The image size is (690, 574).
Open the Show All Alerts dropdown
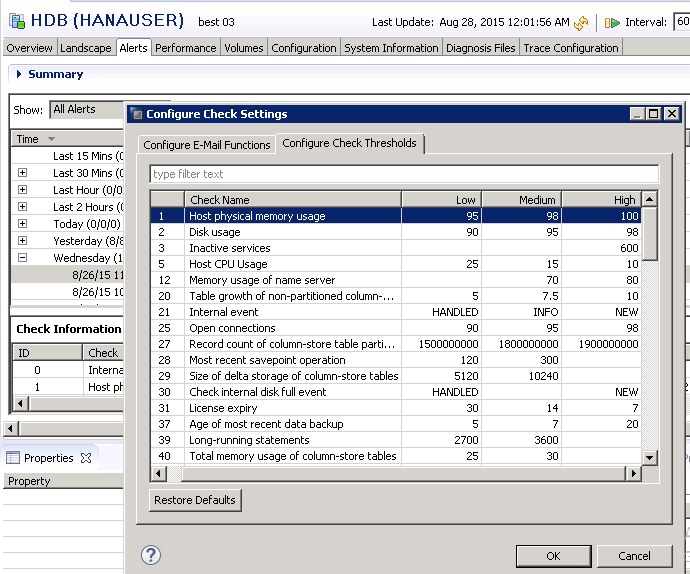pos(85,109)
